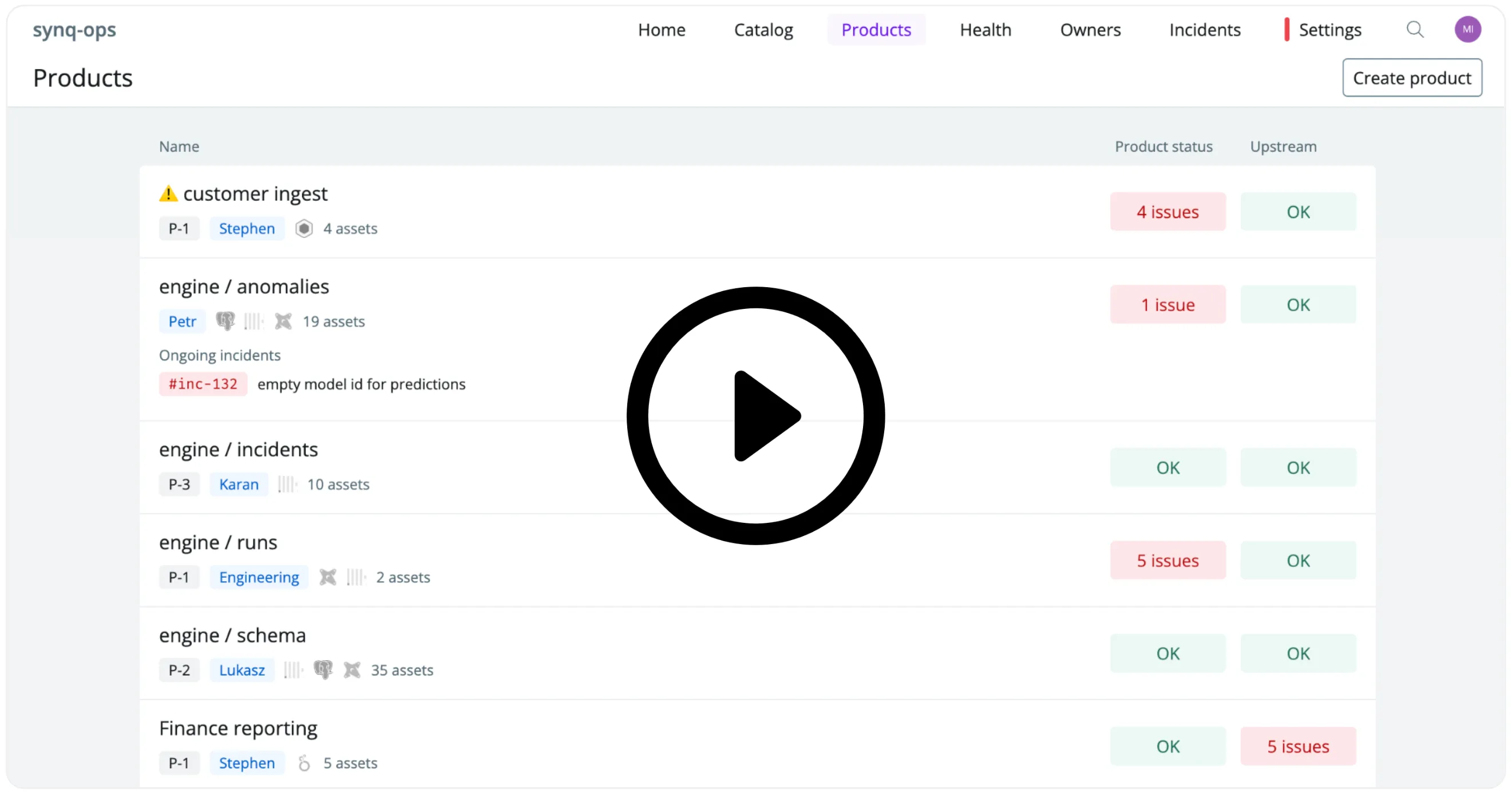Open the engine / runs product
The image size is (1512, 794).
(x=219, y=542)
